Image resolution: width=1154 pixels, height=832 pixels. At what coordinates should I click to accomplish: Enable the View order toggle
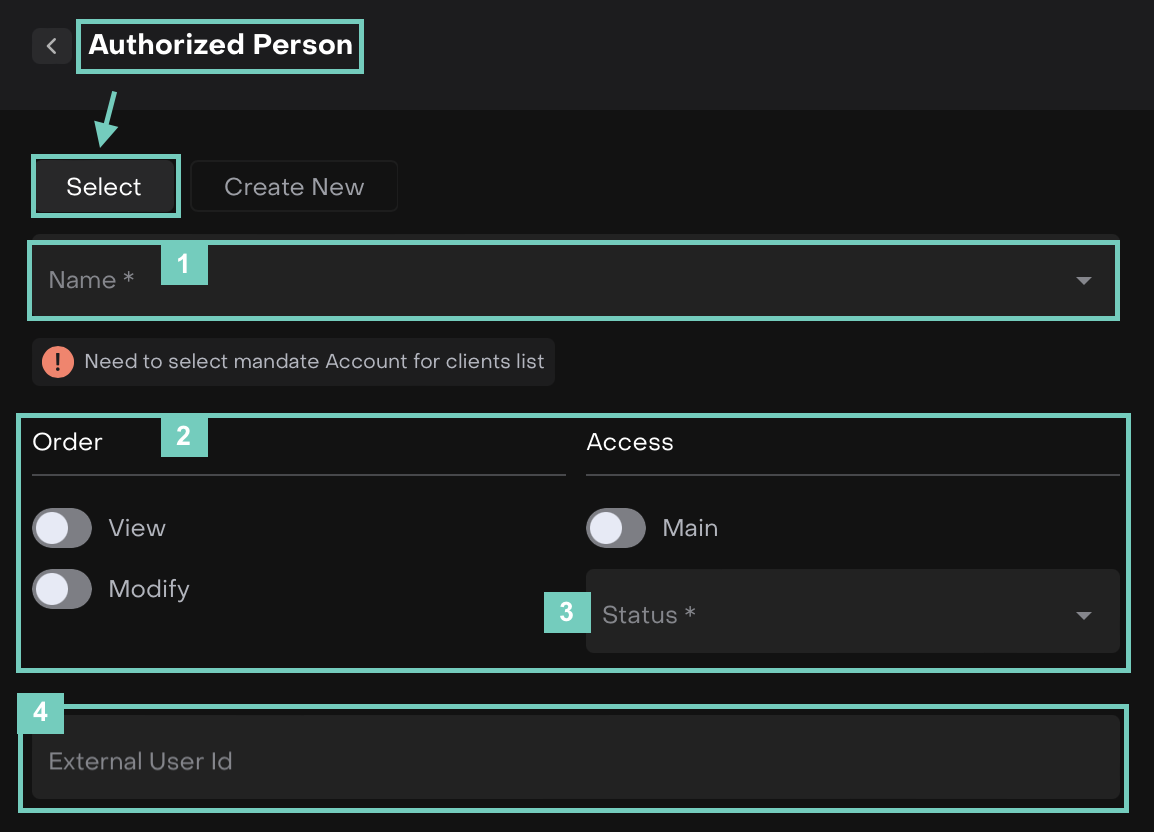coord(62,528)
